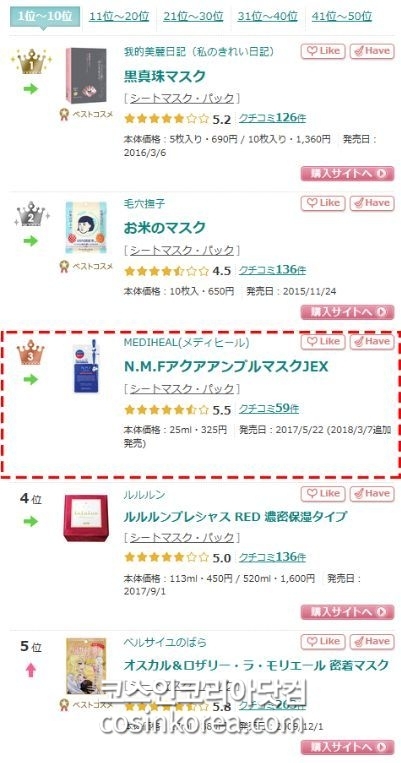401x763 pixels.
Task: Click the pink up-arrow rank indicator for 5位
Action: pyautogui.click(x=31, y=671)
